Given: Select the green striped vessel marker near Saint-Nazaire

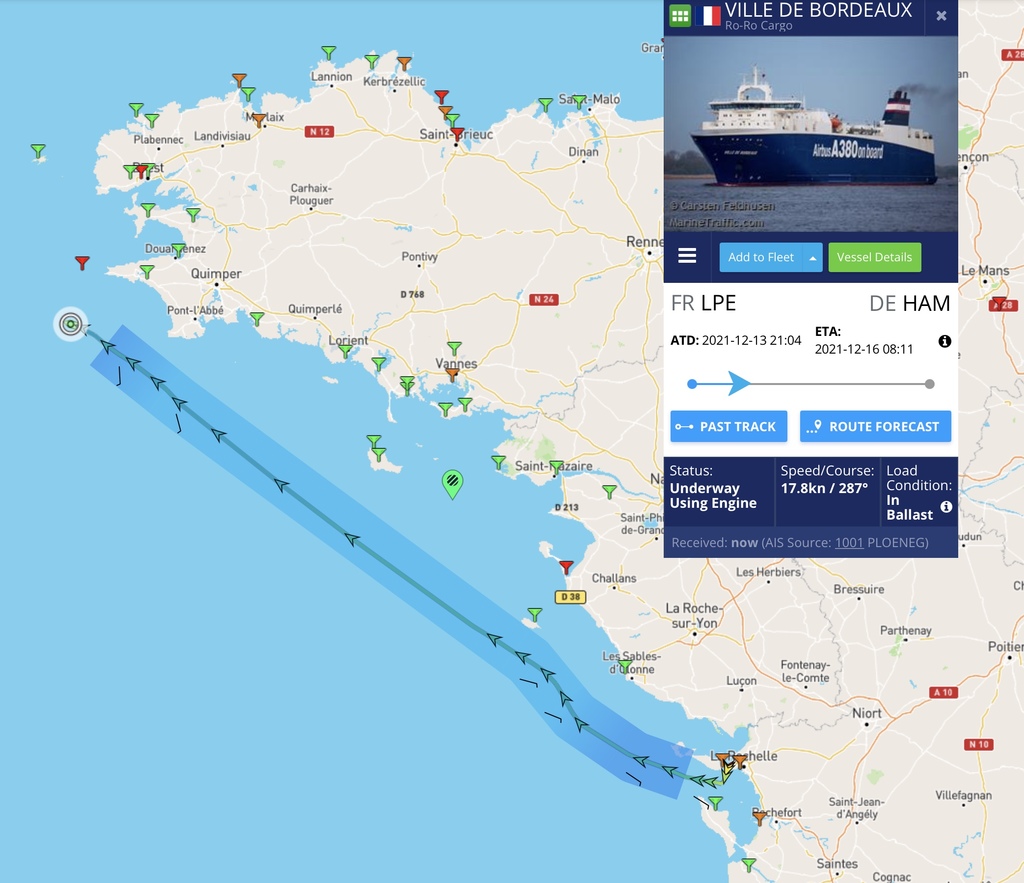Looking at the screenshot, I should 452,483.
